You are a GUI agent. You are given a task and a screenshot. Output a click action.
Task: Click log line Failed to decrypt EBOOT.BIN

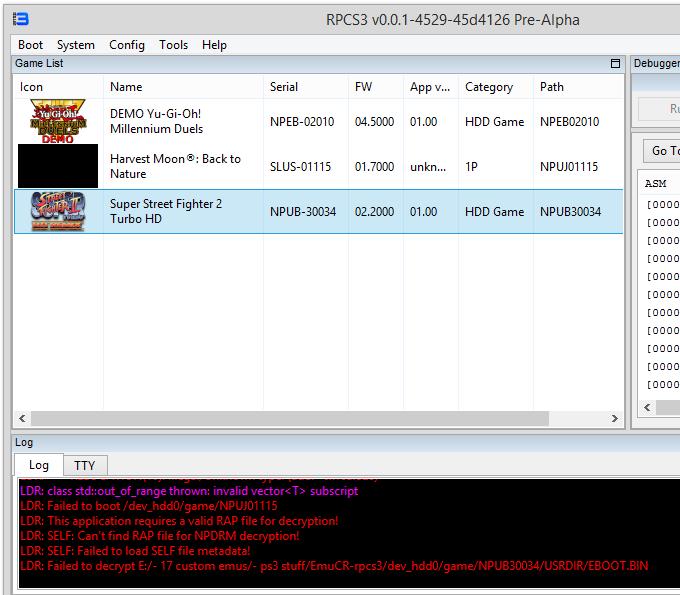tap(334, 566)
